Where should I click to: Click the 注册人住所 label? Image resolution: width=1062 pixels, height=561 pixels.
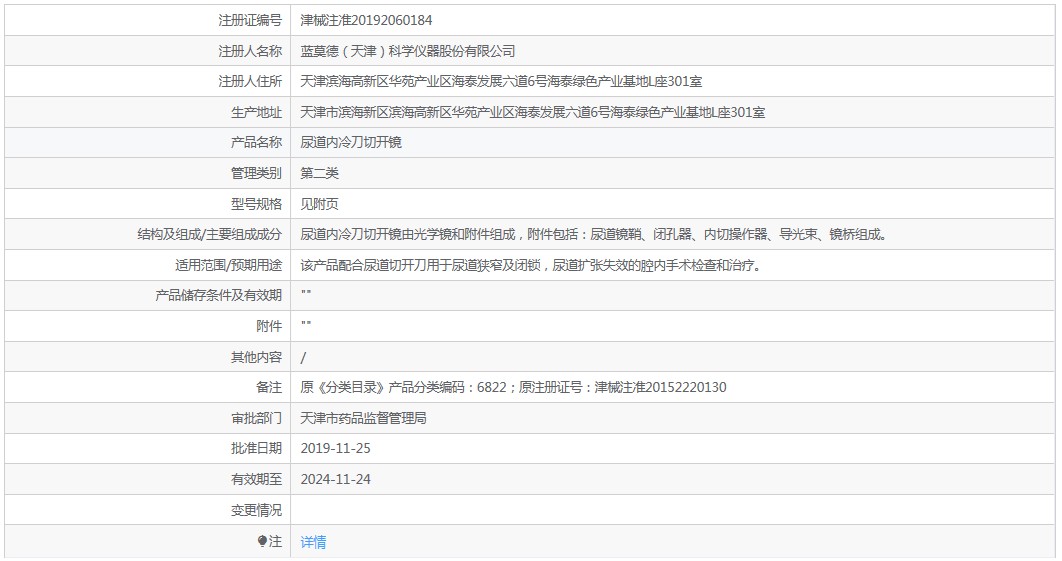[x=250, y=81]
